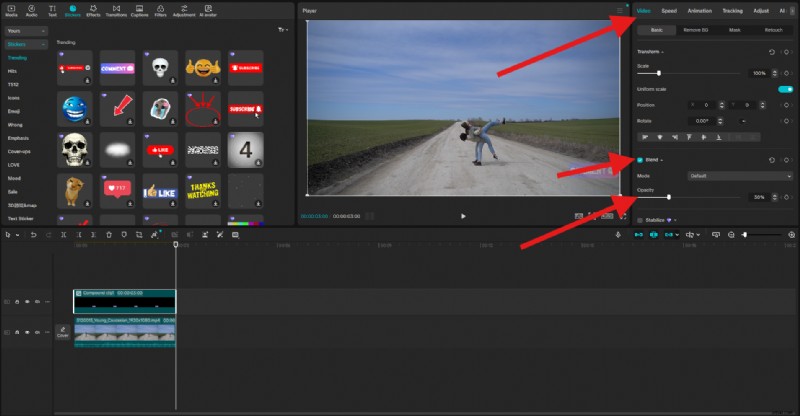The height and width of the screenshot is (416, 800).
Task: Open the Captions panel
Action: [x=139, y=11]
